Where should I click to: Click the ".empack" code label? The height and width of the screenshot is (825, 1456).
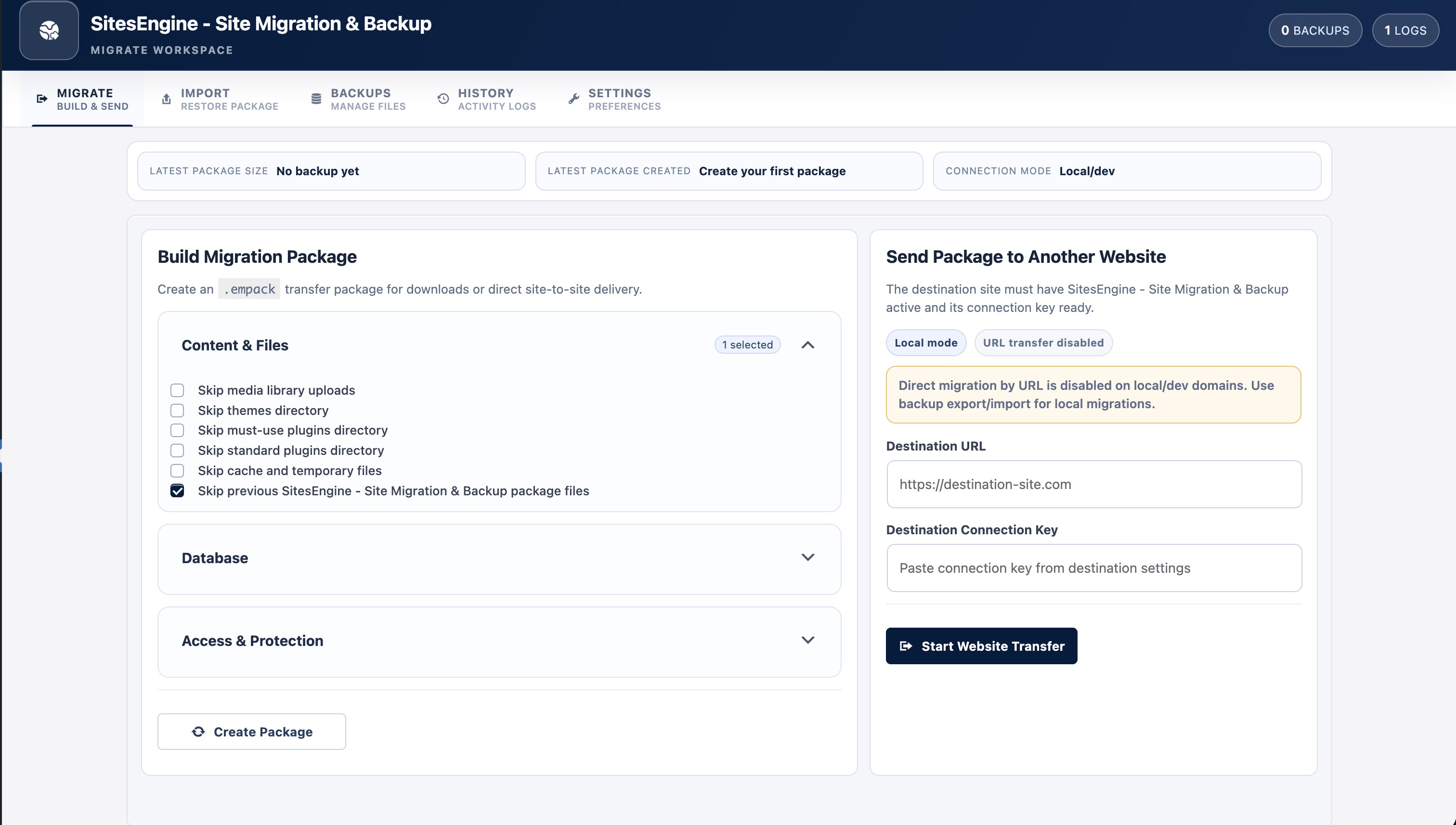[x=249, y=289]
